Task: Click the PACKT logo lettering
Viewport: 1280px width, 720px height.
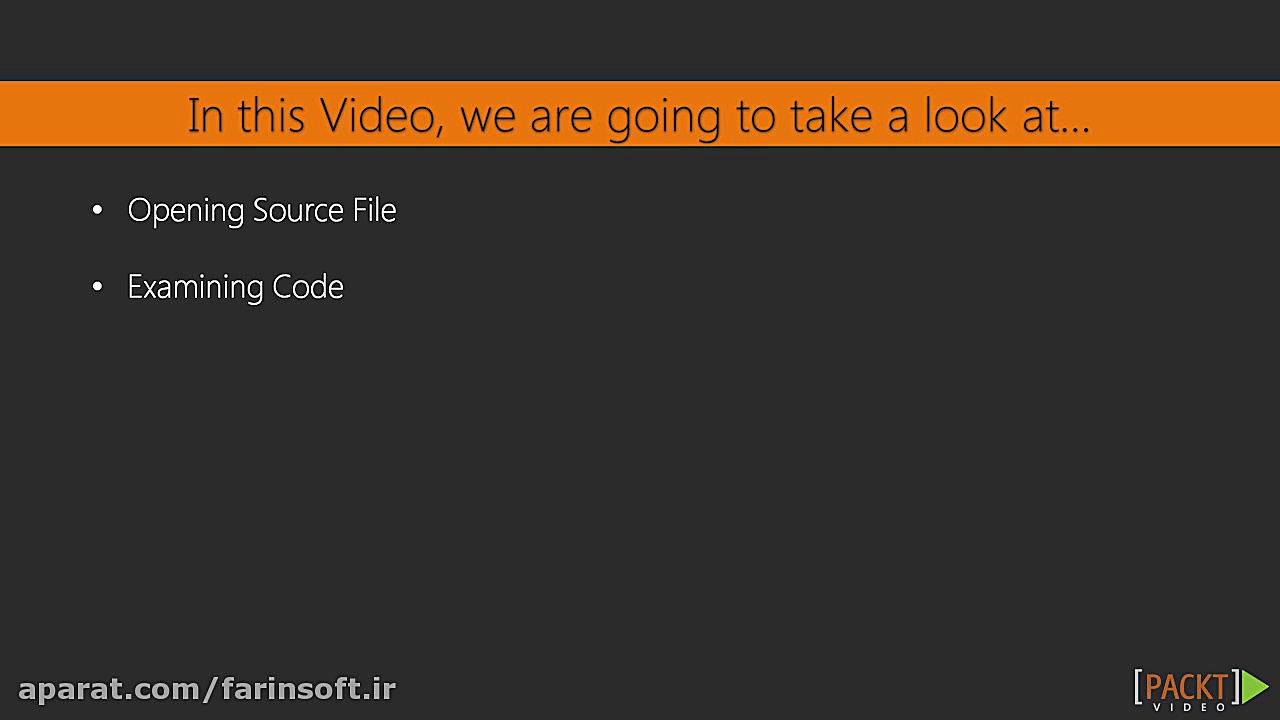Action: pos(1186,687)
